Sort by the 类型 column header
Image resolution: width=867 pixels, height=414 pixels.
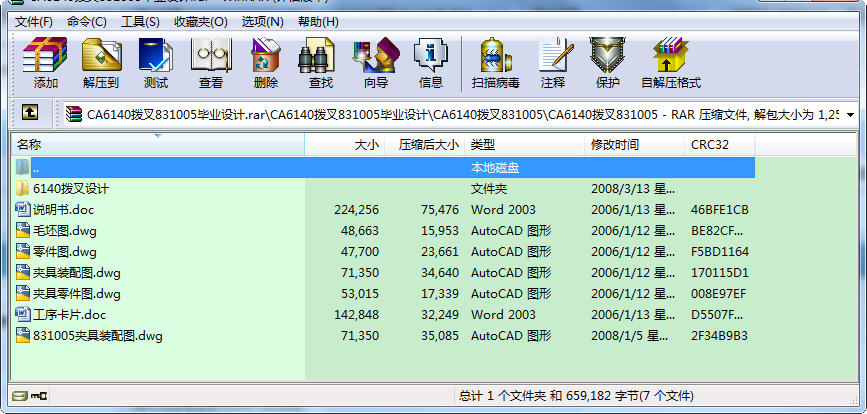click(x=524, y=145)
